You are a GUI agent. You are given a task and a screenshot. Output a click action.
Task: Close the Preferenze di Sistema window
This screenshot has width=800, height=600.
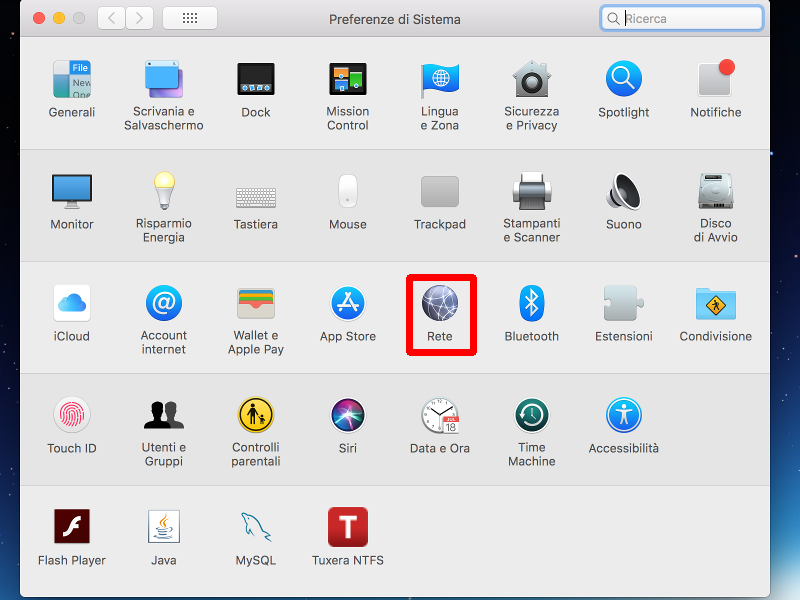click(x=39, y=18)
